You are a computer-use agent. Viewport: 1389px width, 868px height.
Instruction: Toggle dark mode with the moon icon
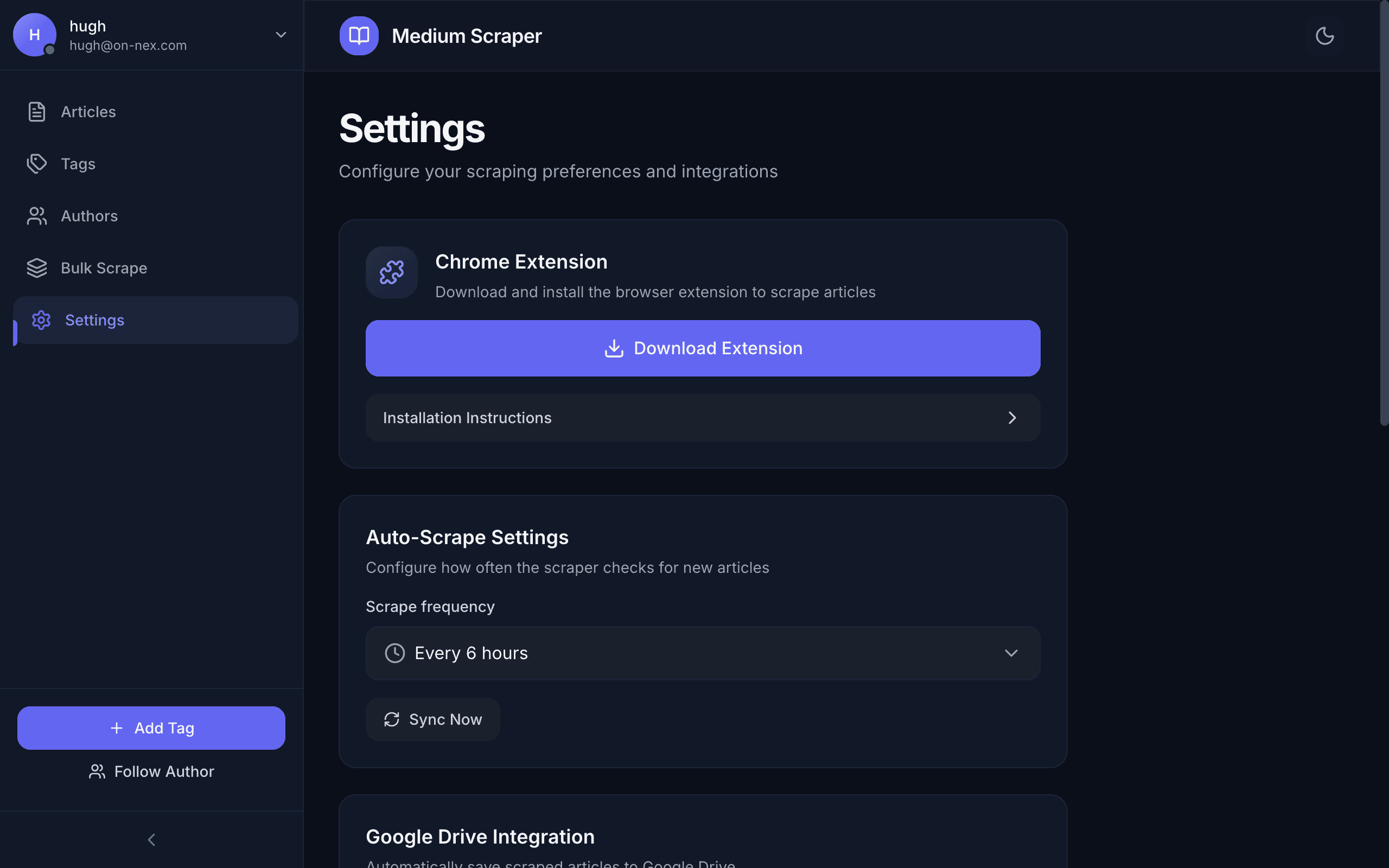[1324, 36]
